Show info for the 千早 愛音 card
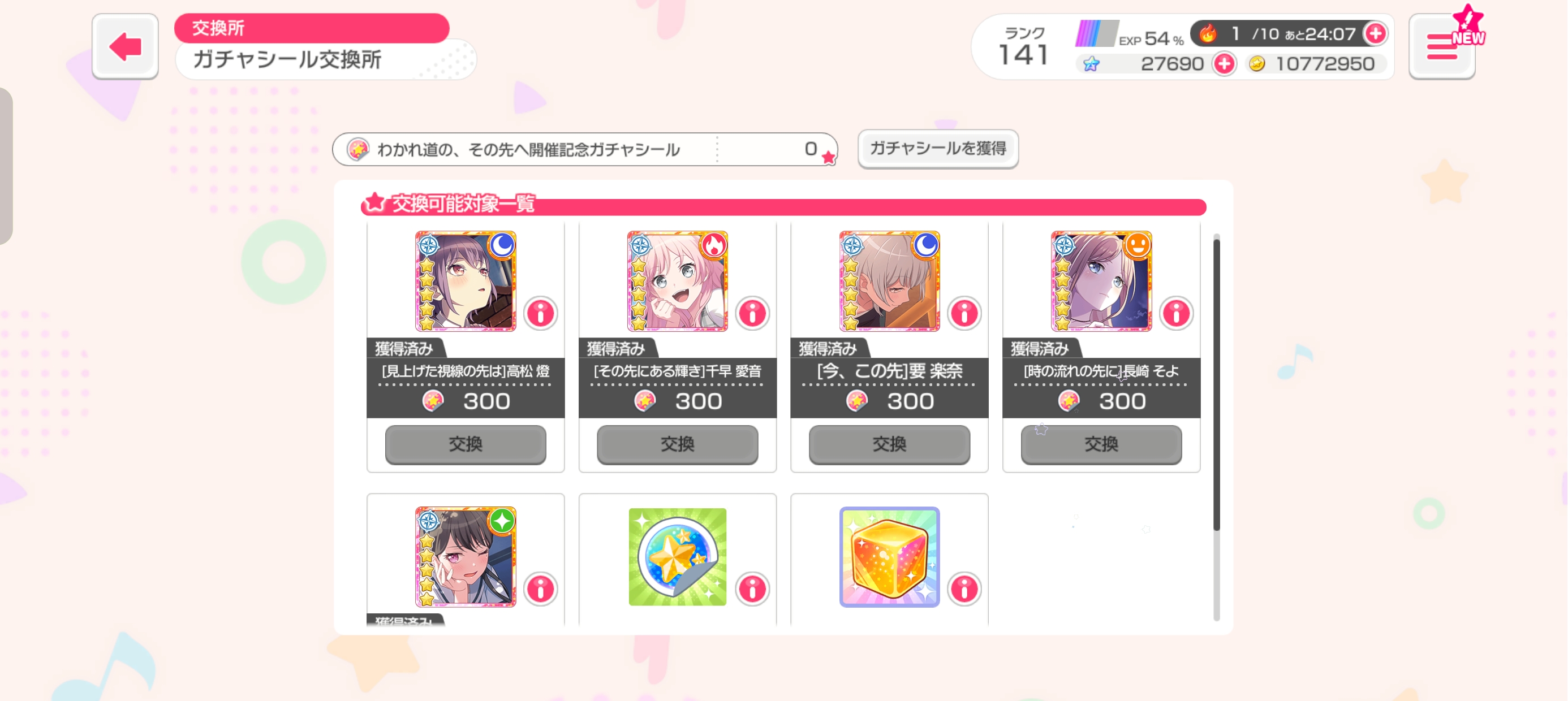This screenshot has width=1568, height=701. point(752,313)
